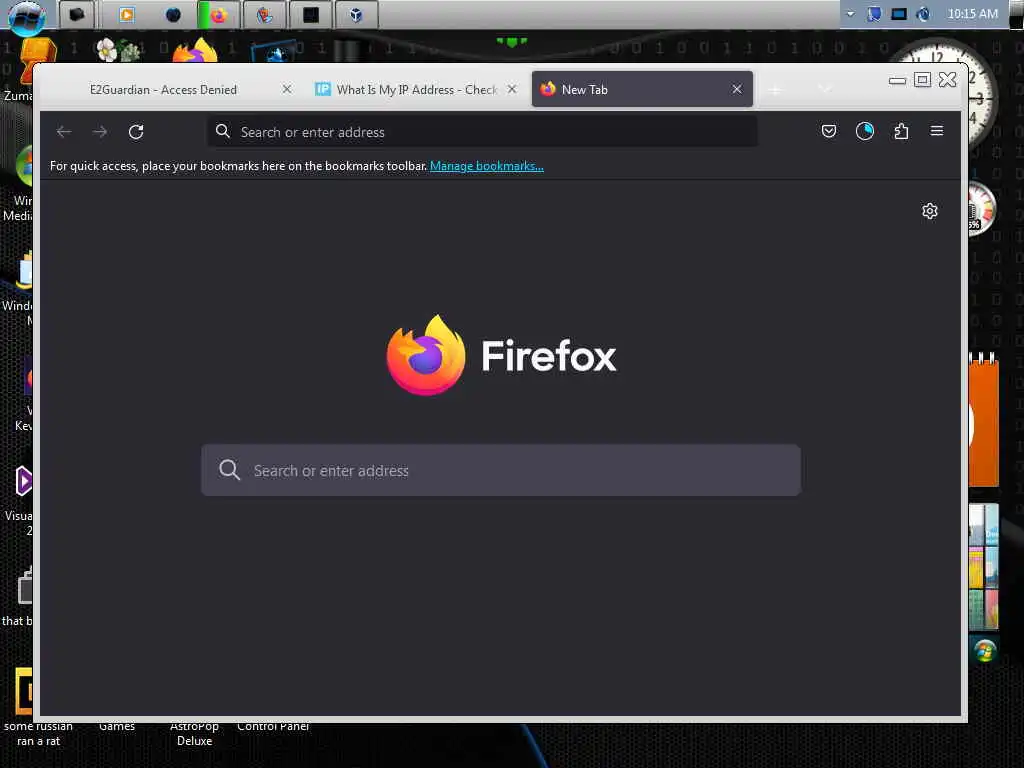Image resolution: width=1024 pixels, height=768 pixels.
Task: Select the AstroPop Deluxe desktop icon label
Action: (x=194, y=734)
